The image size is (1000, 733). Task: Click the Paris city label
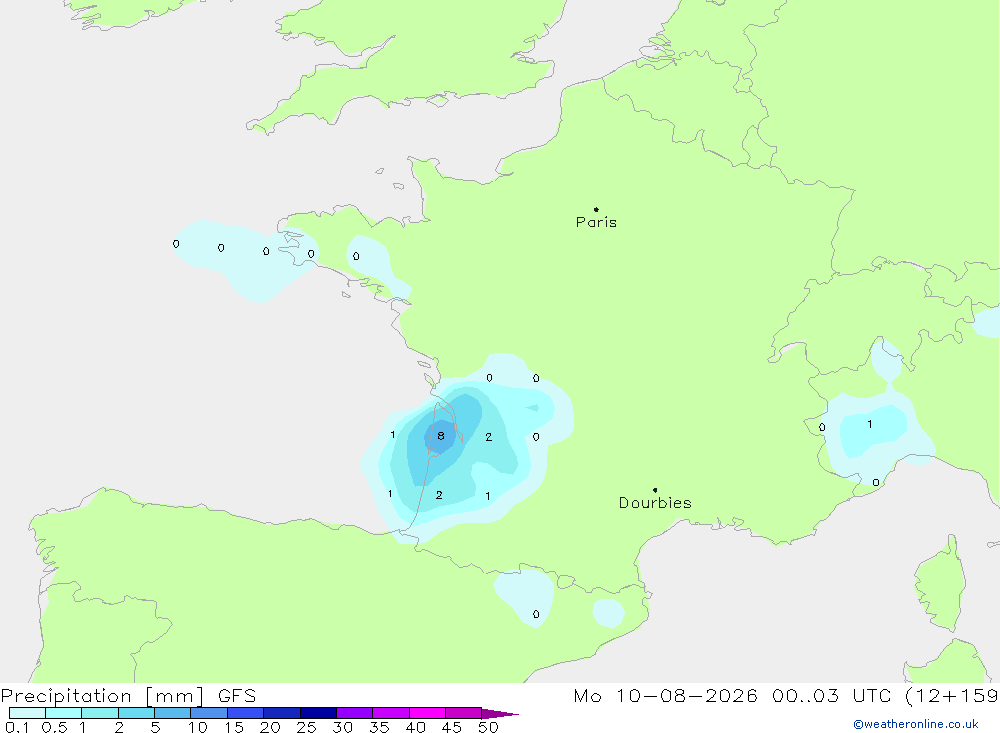click(596, 222)
